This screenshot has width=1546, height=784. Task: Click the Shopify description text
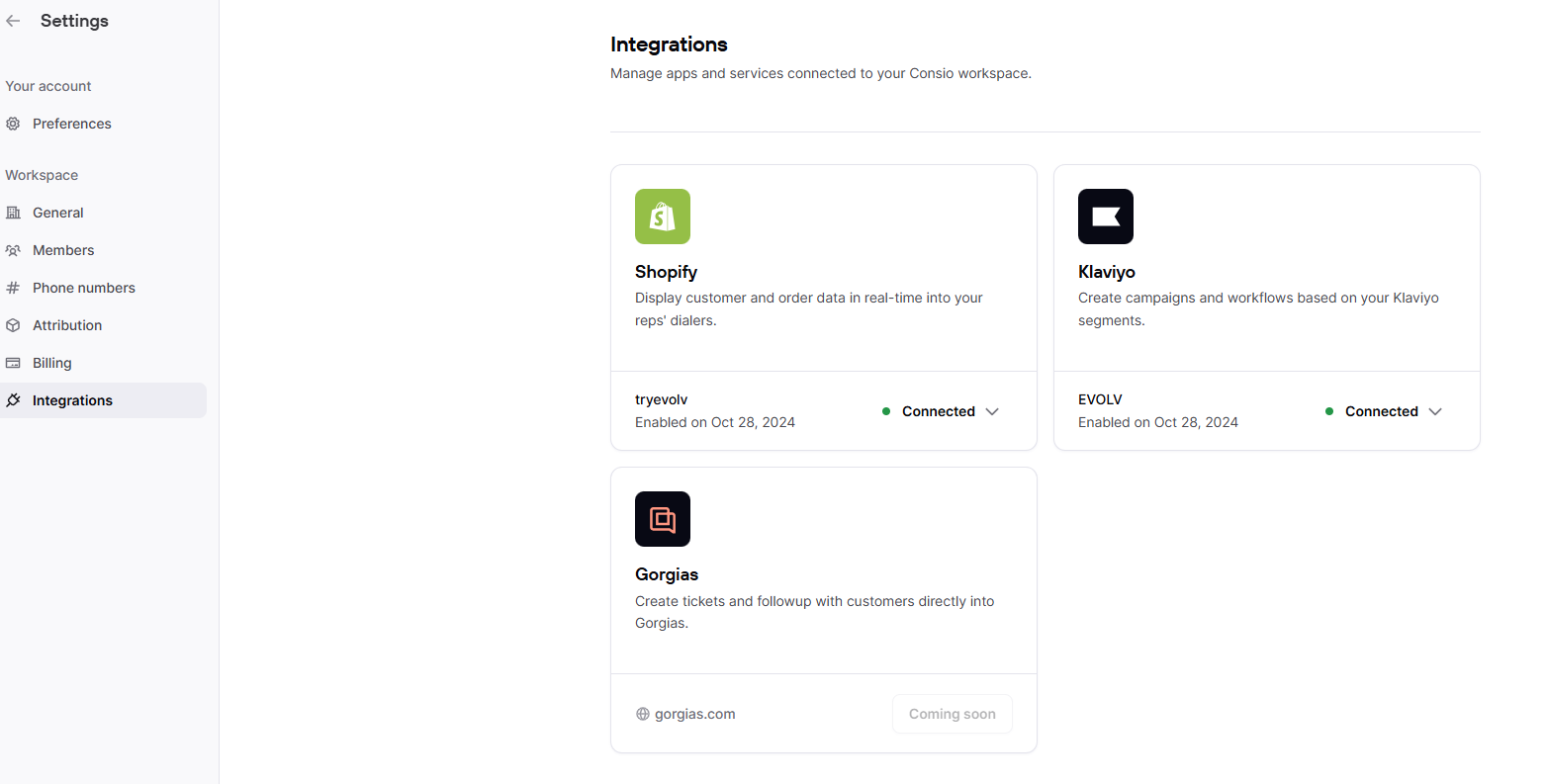pos(809,308)
